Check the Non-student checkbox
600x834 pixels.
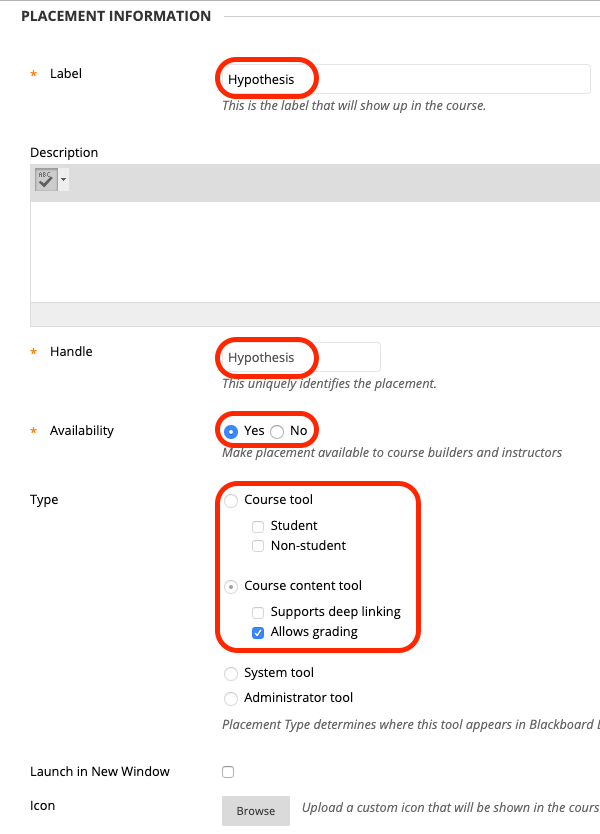tap(258, 546)
